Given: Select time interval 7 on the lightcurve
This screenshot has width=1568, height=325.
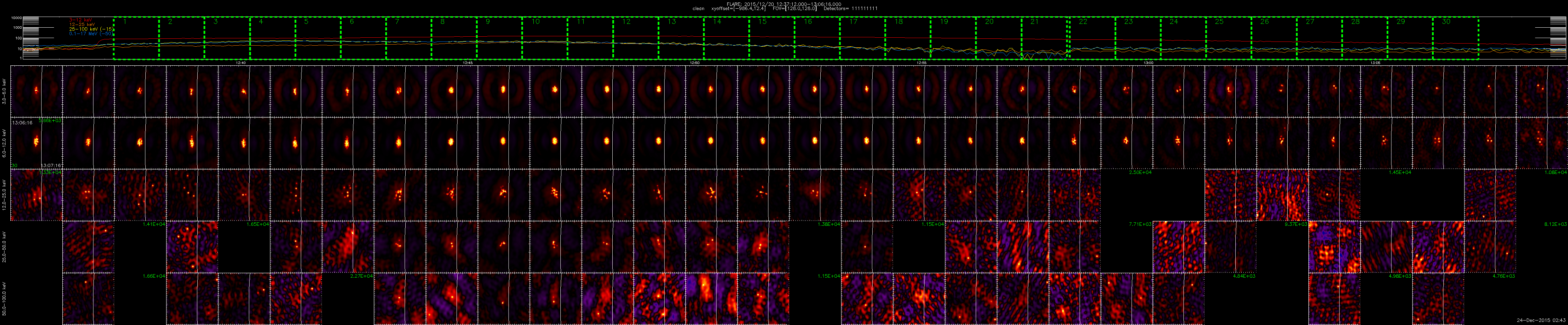Looking at the screenshot, I should [x=408, y=38].
